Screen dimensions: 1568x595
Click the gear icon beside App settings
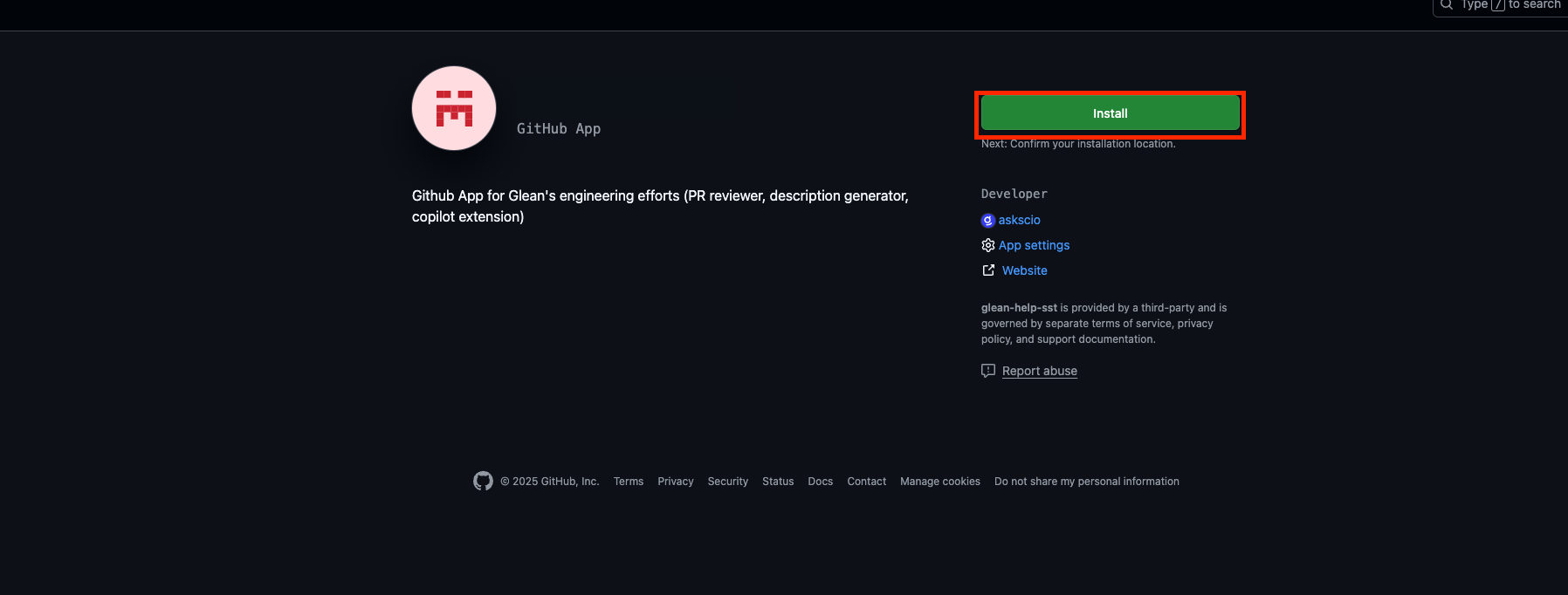pos(987,245)
